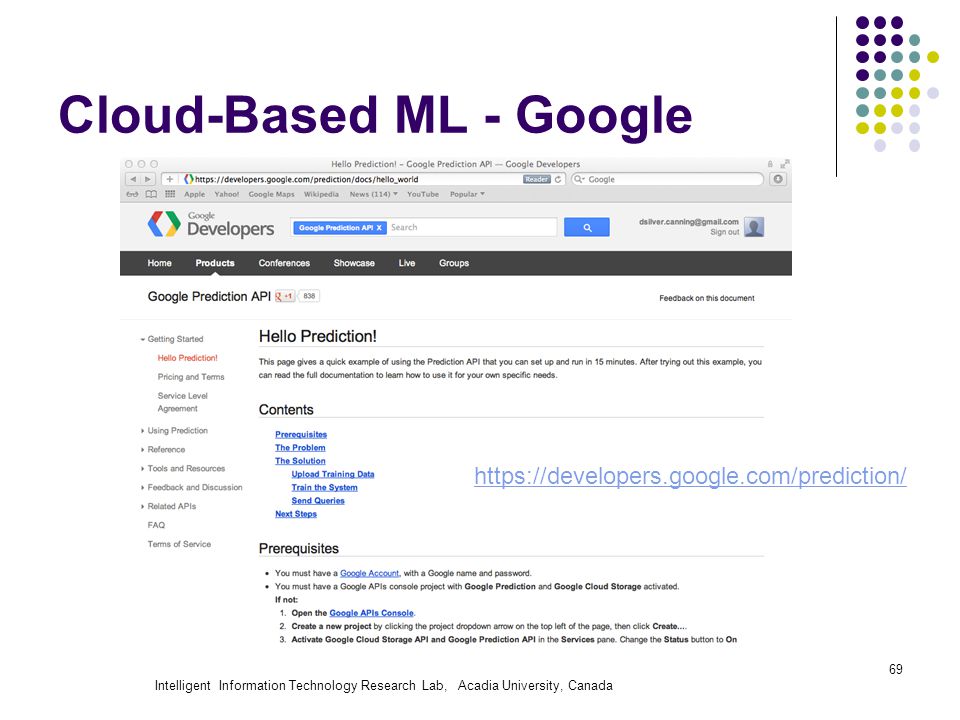Image resolution: width=960 pixels, height=720 pixels.
Task: Click the Upload Training Data link
Action: 332,474
